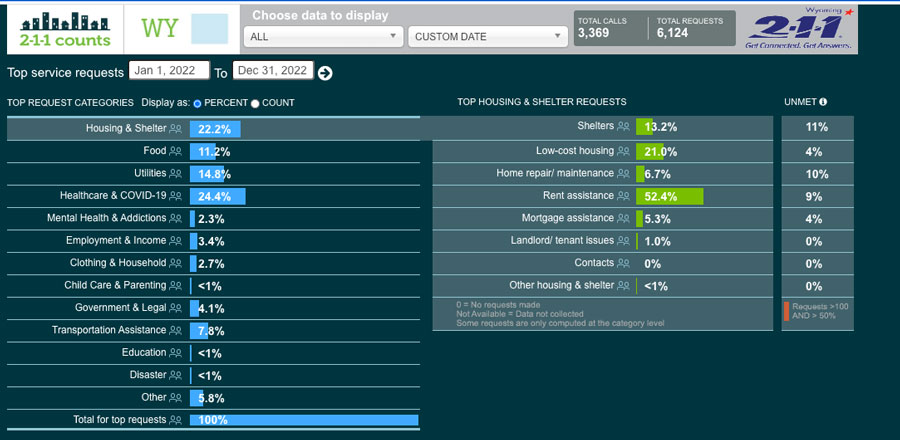Select the PERCENT display option

point(197,103)
